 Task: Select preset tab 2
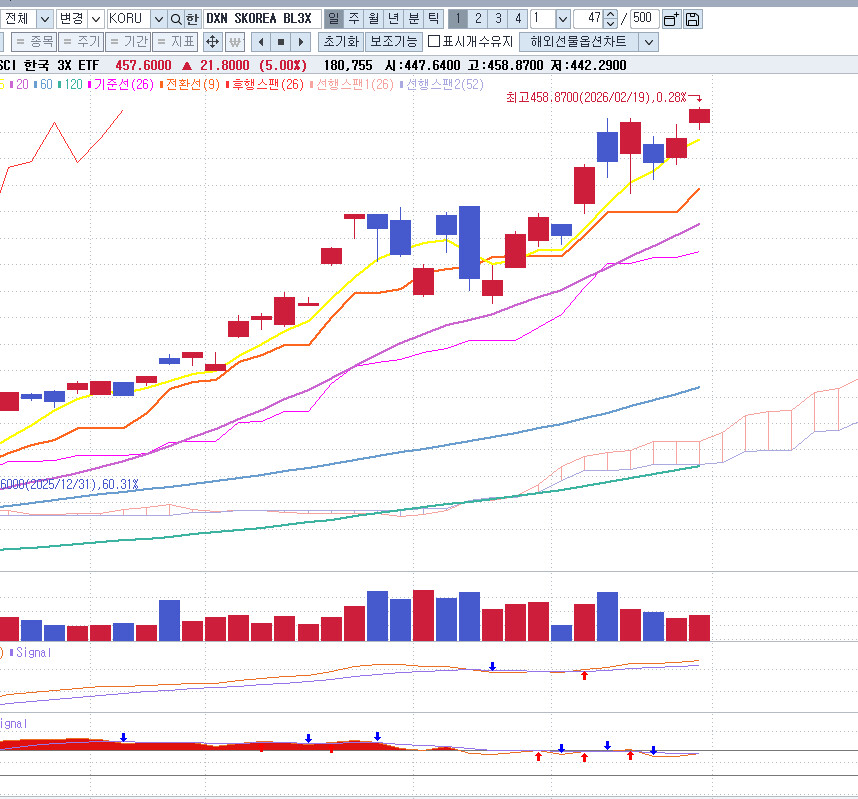(x=478, y=19)
